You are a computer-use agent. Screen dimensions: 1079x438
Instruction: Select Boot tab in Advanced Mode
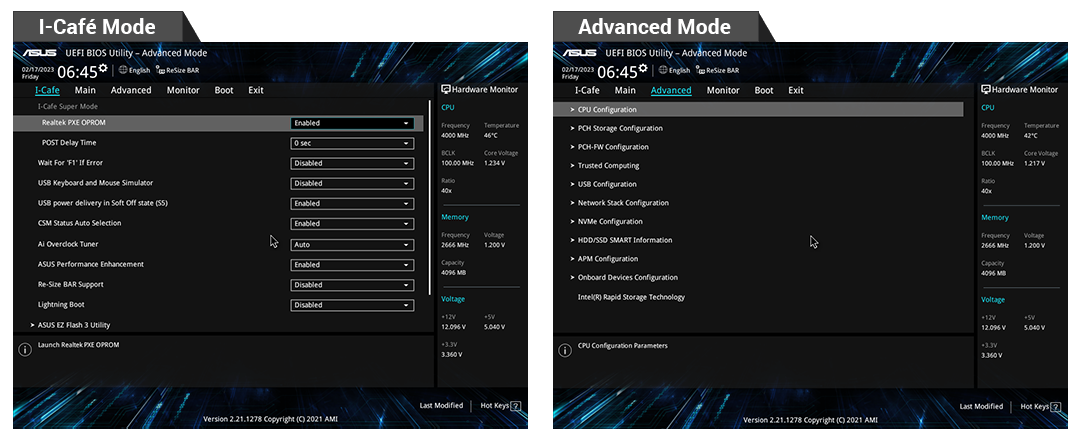764,90
